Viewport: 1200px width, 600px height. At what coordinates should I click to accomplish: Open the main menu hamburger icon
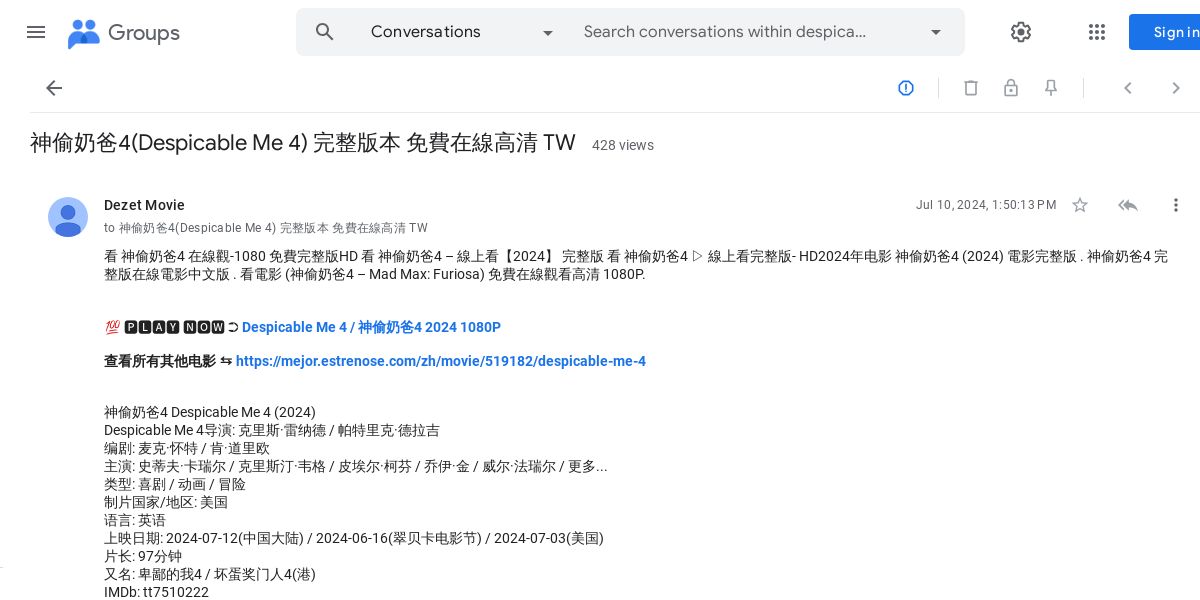pyautogui.click(x=36, y=32)
